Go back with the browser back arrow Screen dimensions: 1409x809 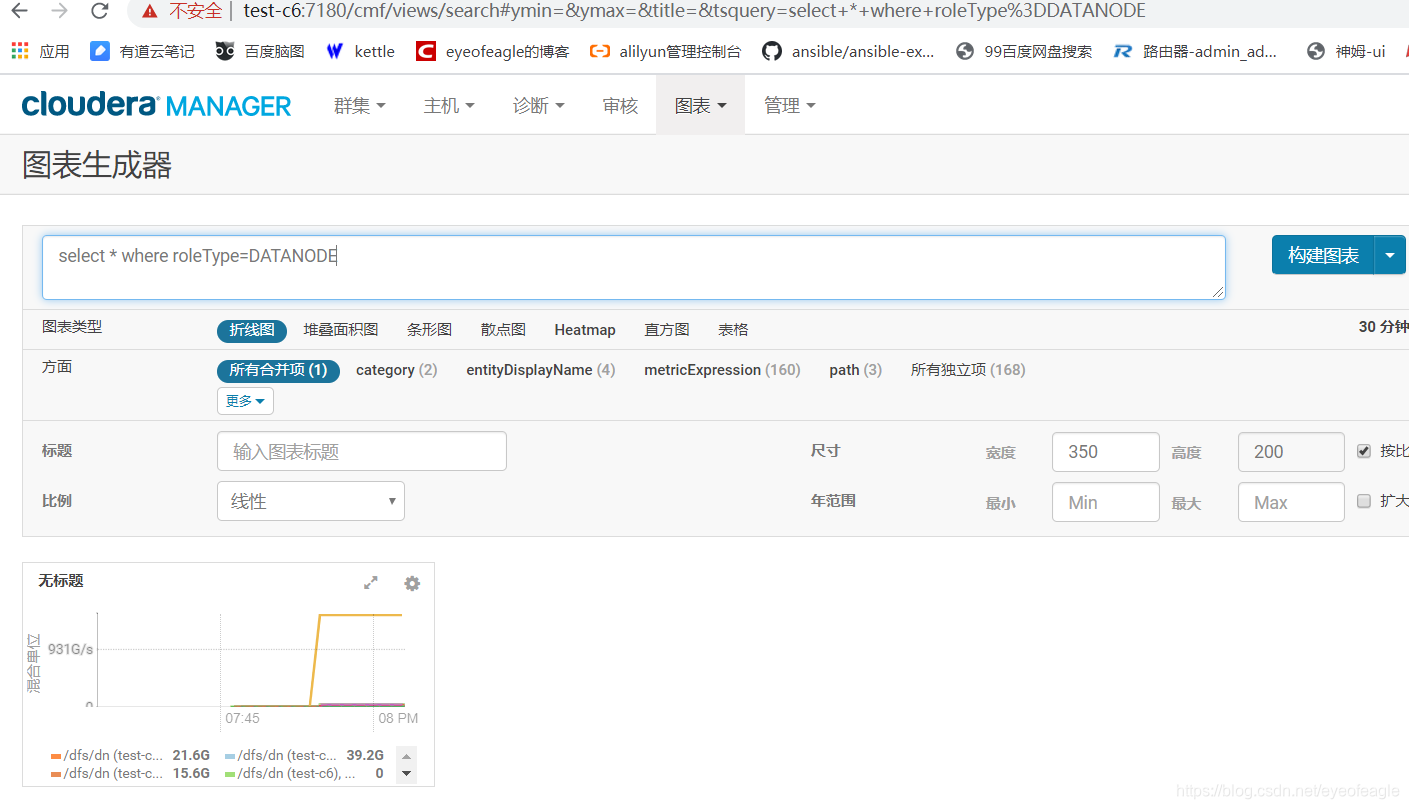[x=20, y=12]
